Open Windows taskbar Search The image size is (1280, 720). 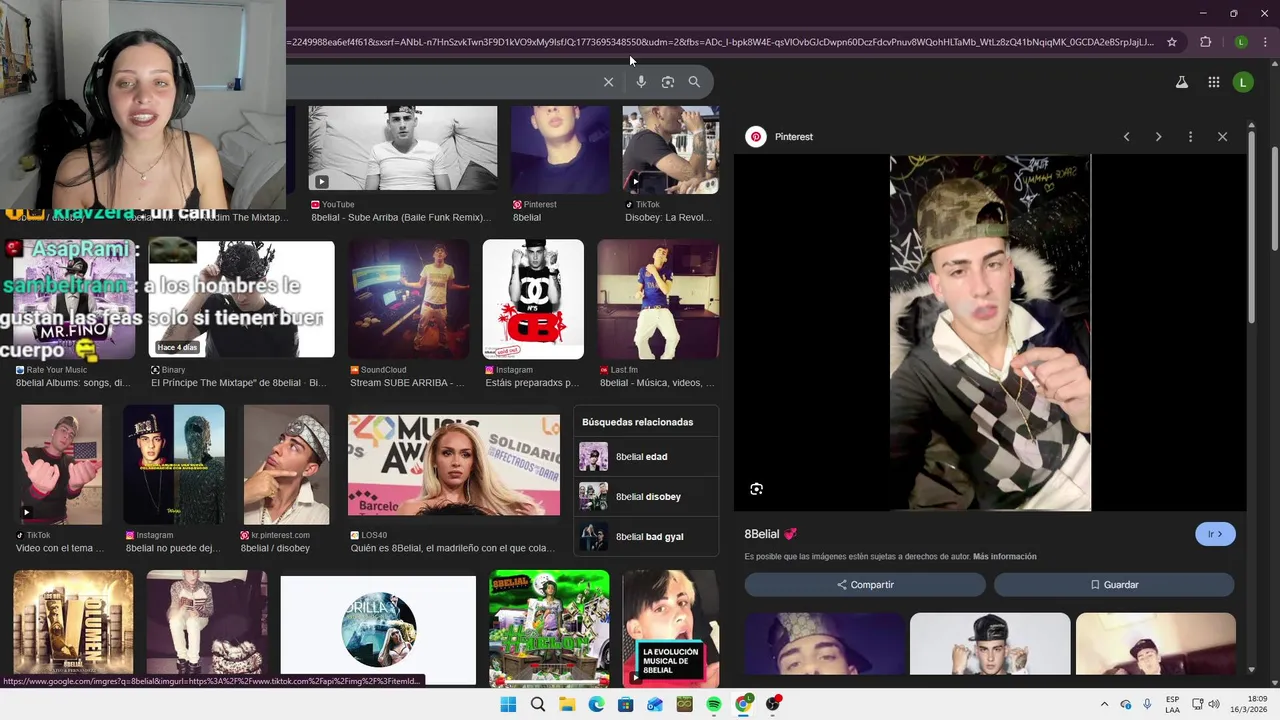[538, 704]
